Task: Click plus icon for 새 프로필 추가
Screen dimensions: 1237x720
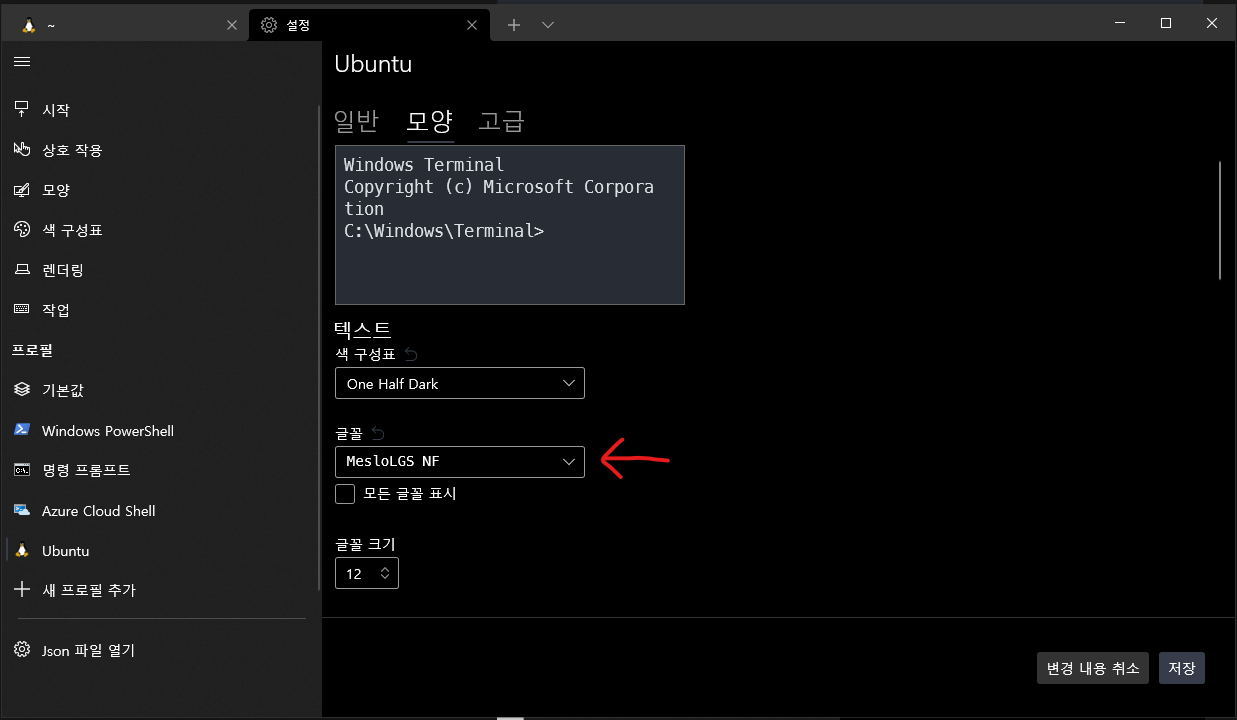Action: pos(22,590)
